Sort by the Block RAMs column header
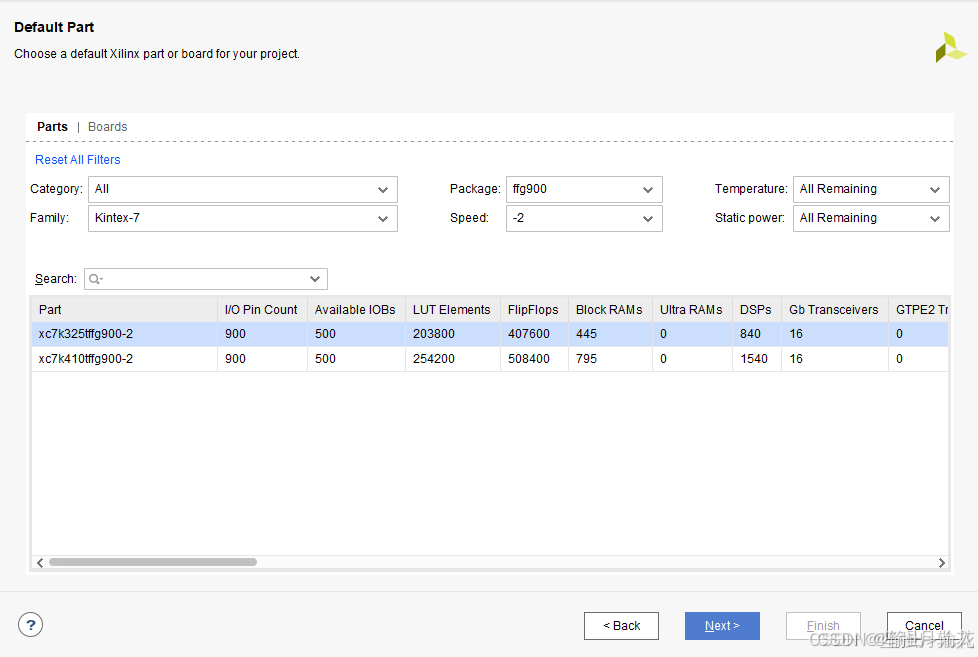The height and width of the screenshot is (657, 978). pos(610,309)
